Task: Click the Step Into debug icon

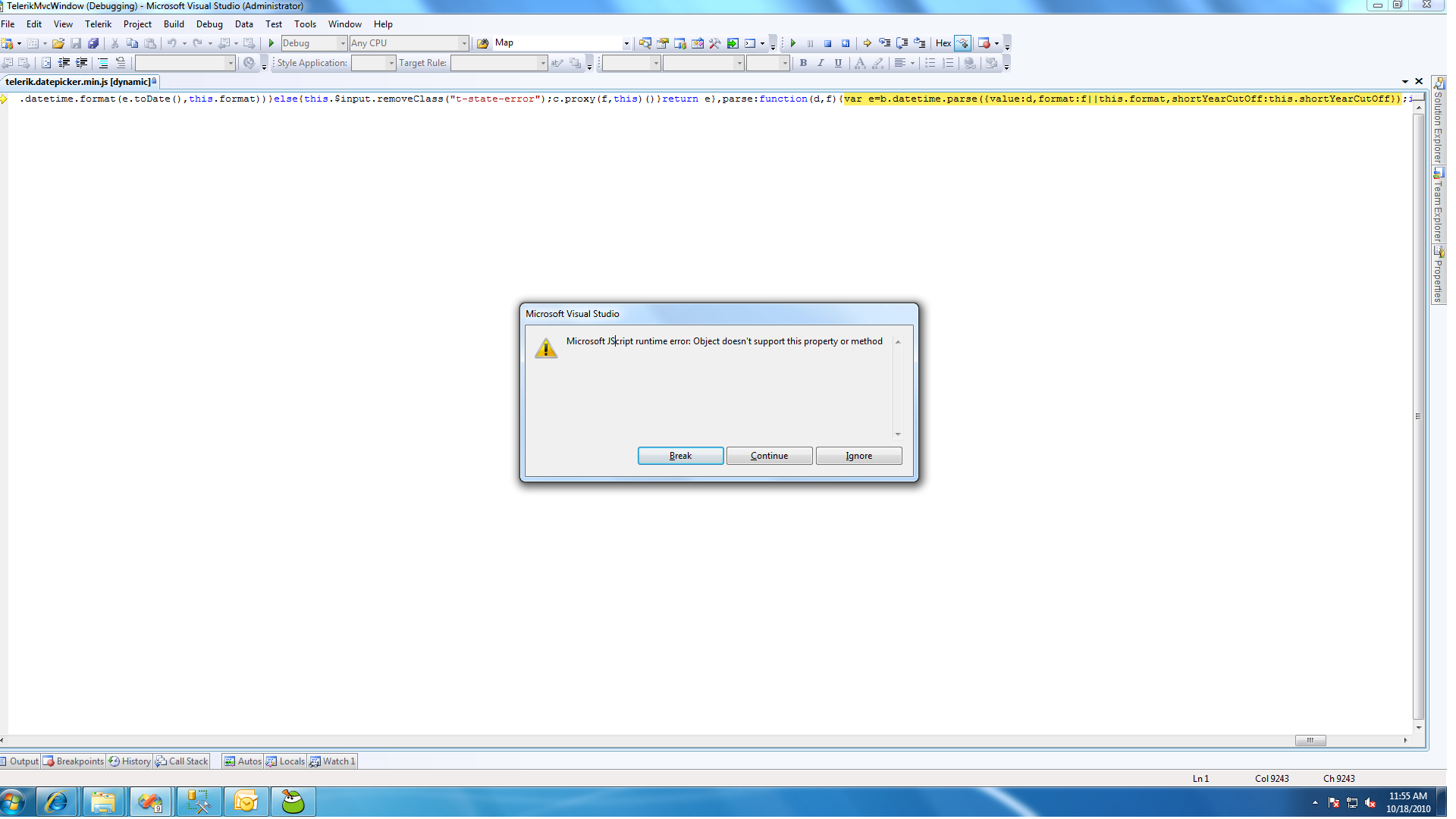Action: point(884,43)
